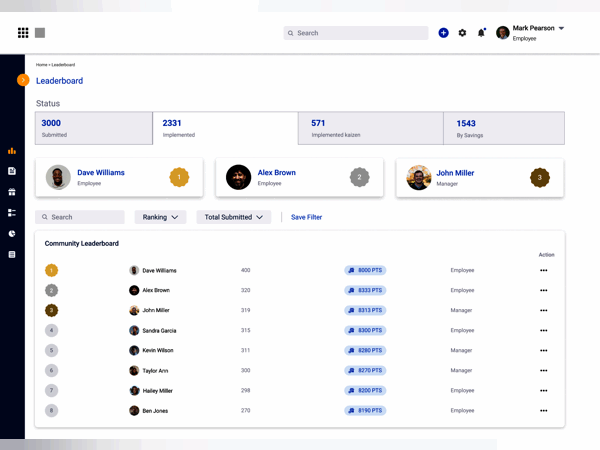Viewport: 600px width, 450px height.
Task: Select the bar chart leaderboard sidebar icon
Action: coord(12,151)
